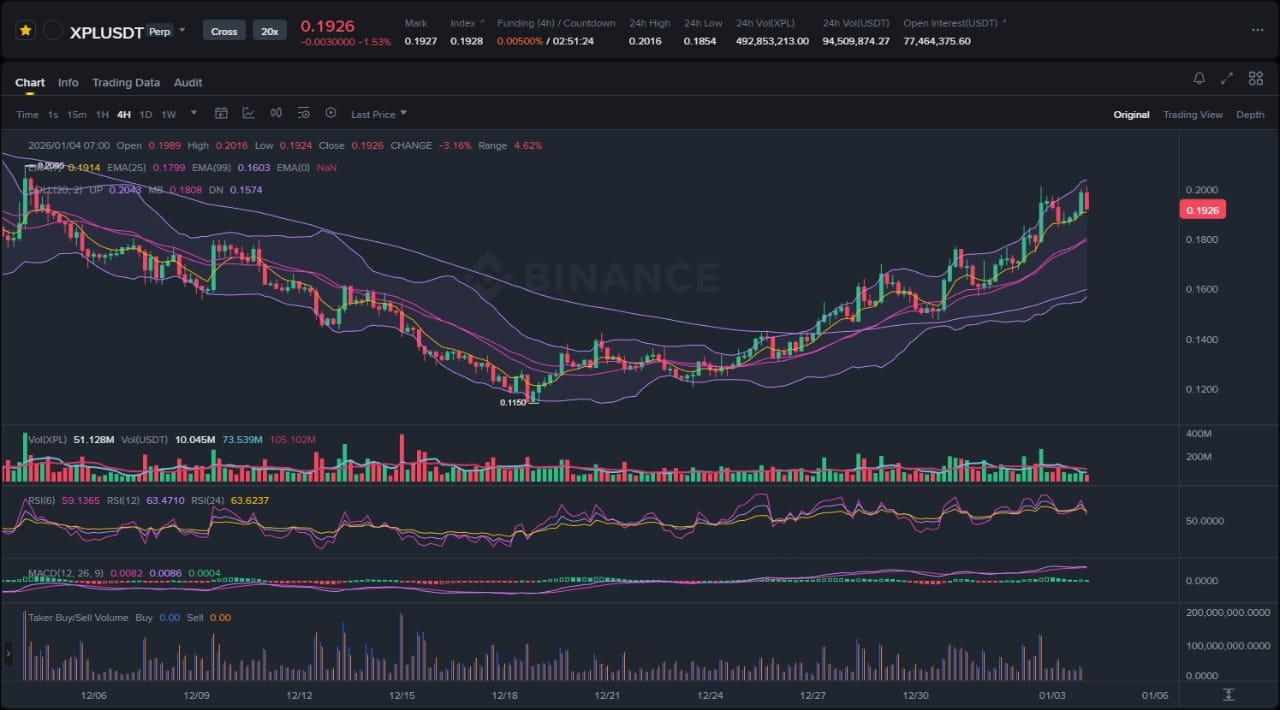Select the 1H timeframe
This screenshot has width=1280, height=710.
click(102, 114)
